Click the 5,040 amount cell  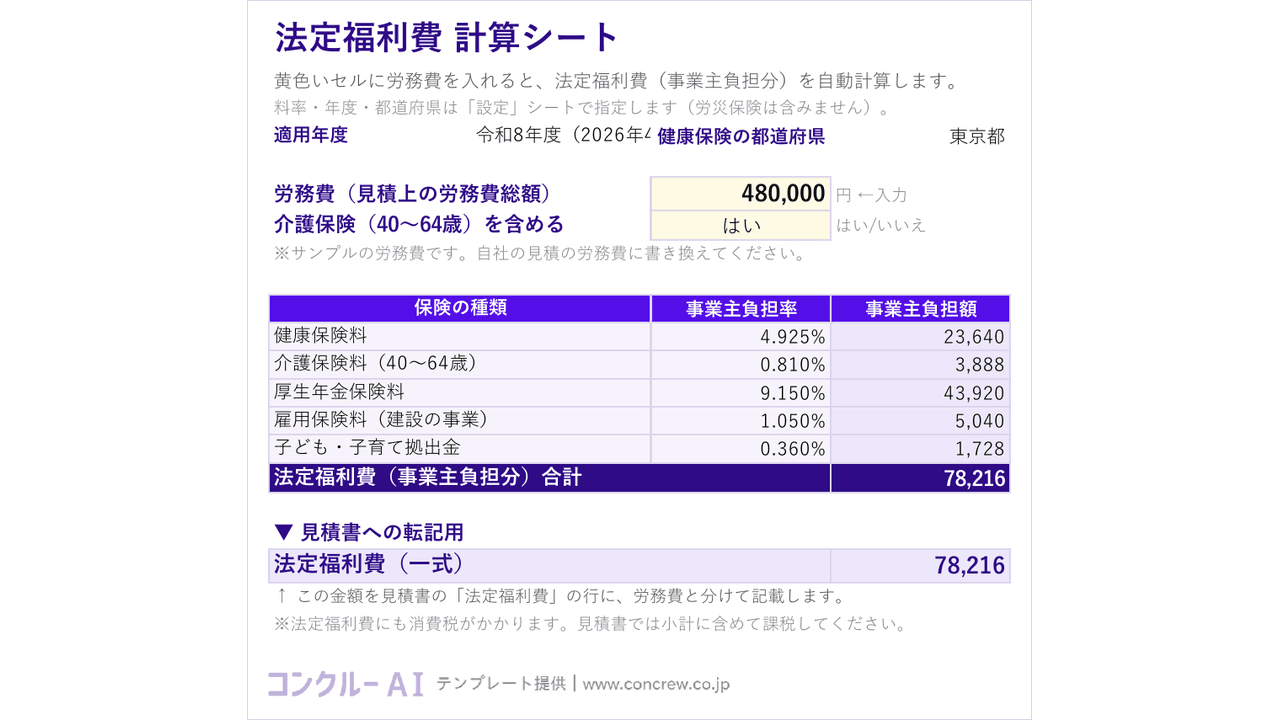coord(920,420)
